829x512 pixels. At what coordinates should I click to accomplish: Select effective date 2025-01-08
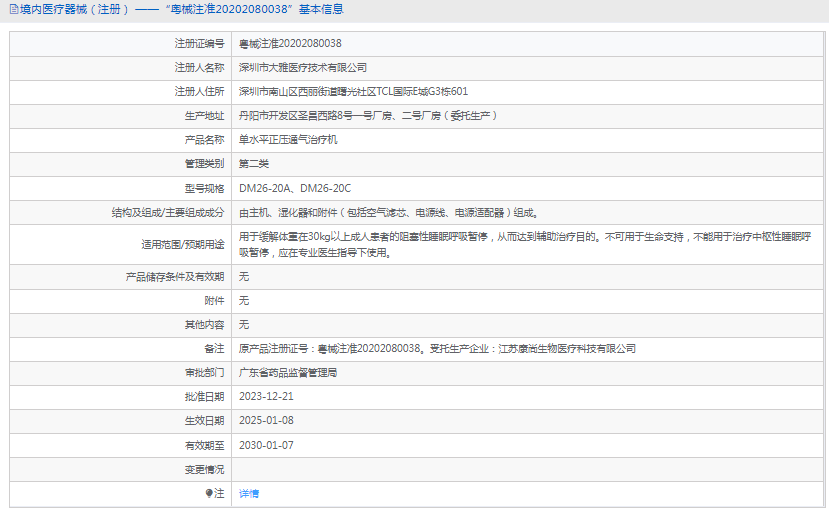click(x=266, y=420)
